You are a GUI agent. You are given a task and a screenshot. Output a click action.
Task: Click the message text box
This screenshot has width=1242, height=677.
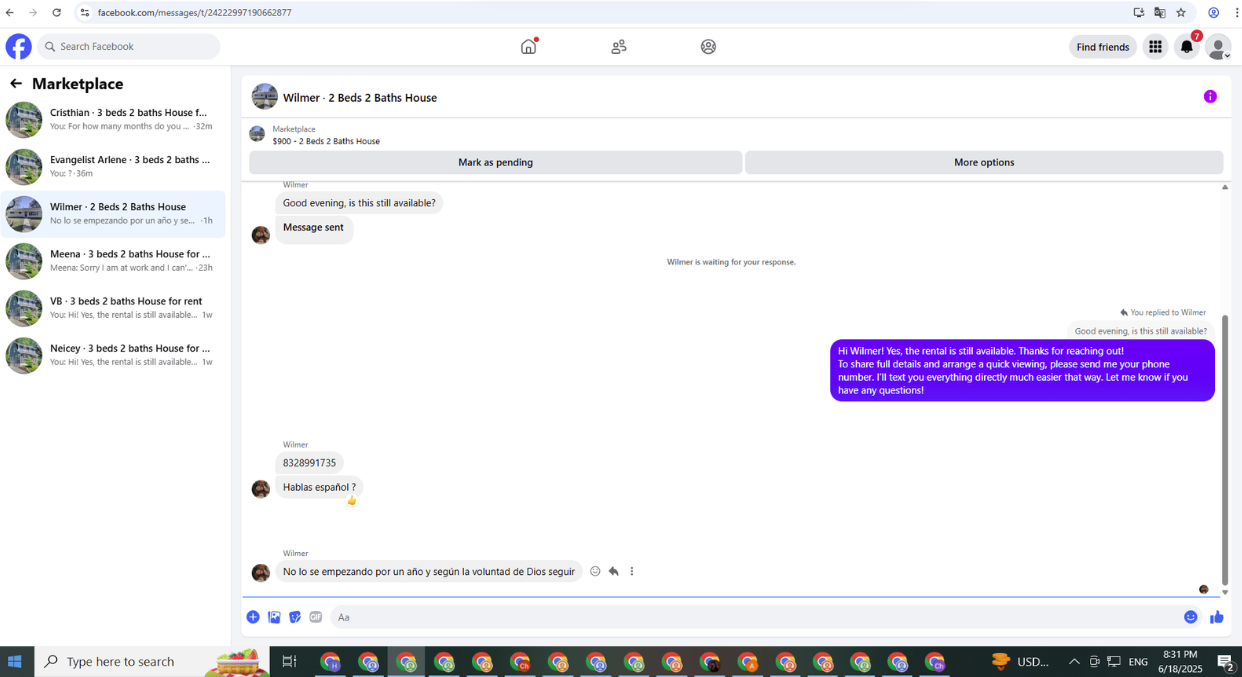pyautogui.click(x=754, y=617)
